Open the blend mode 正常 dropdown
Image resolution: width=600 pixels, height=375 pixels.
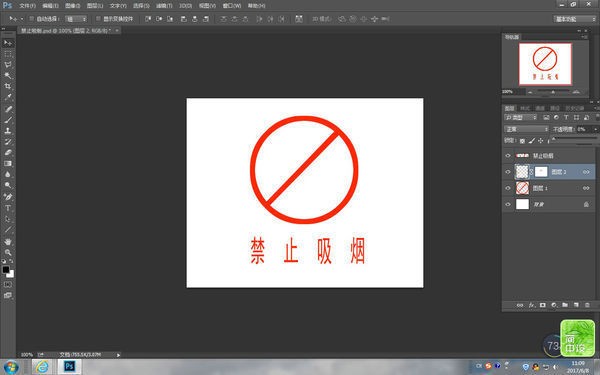click(x=527, y=129)
